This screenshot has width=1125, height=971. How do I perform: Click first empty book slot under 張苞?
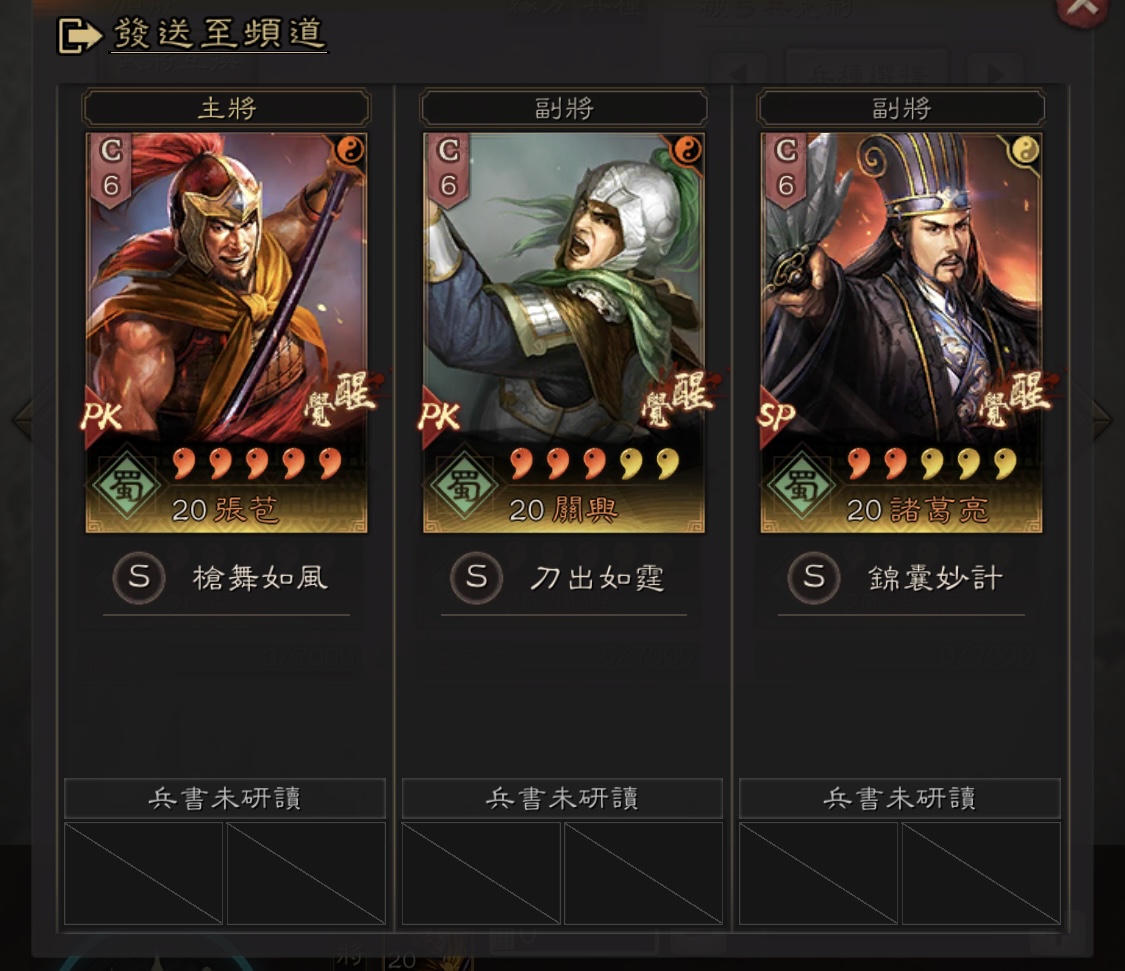coord(143,873)
